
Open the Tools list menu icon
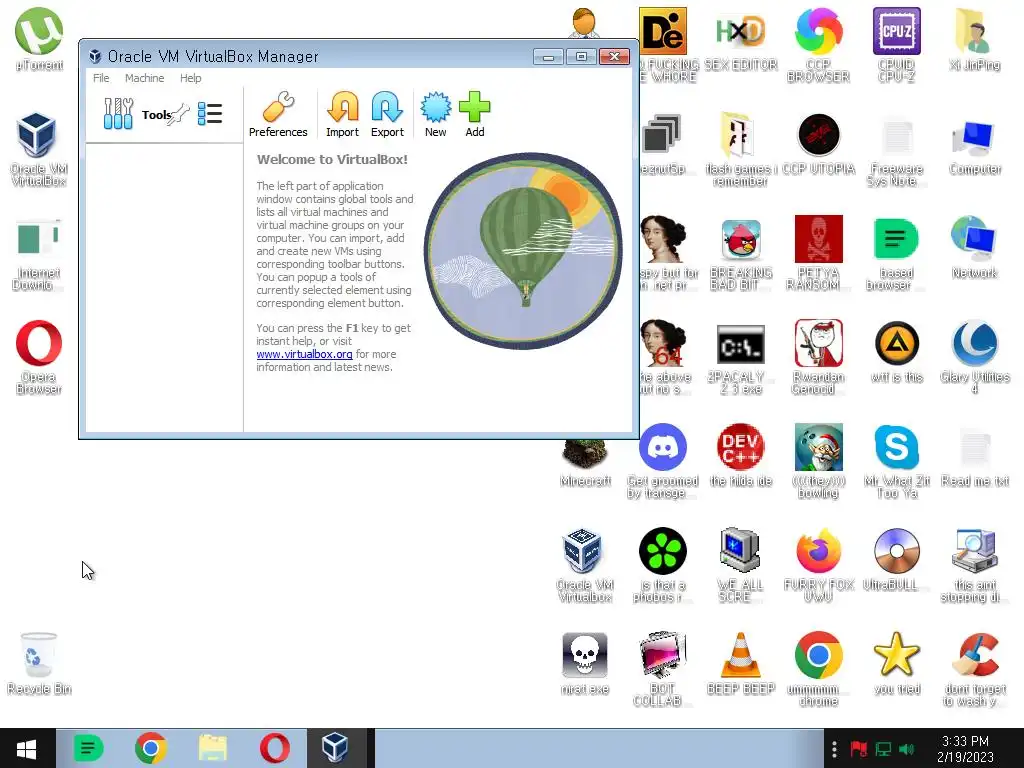(210, 114)
